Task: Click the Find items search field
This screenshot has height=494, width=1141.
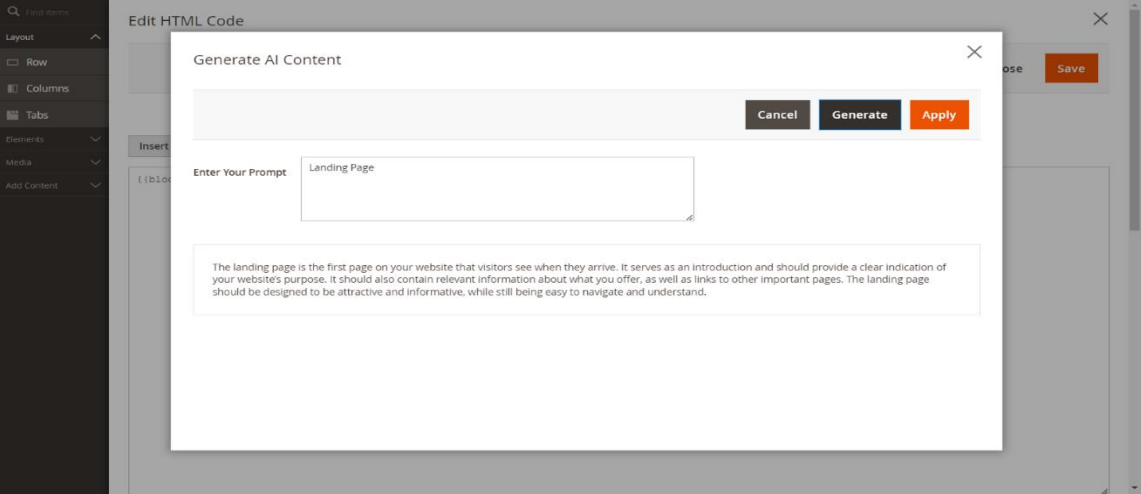Action: 55,12
